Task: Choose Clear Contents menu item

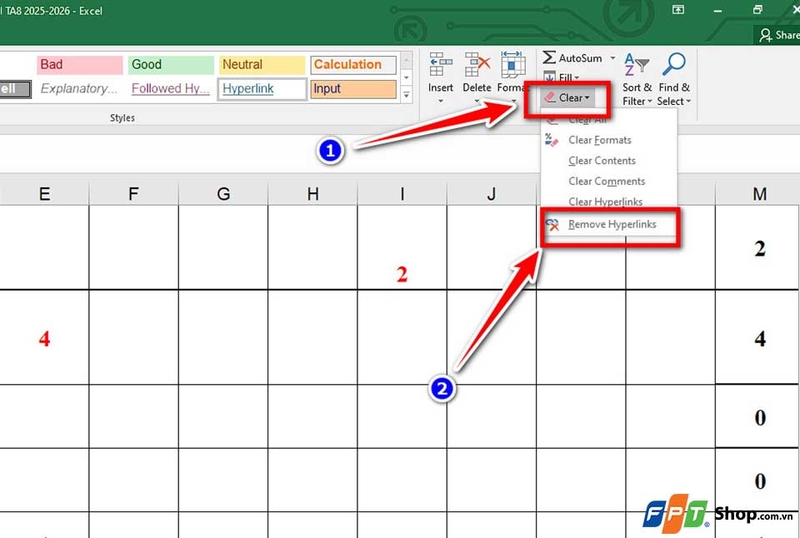Action: tap(609, 160)
